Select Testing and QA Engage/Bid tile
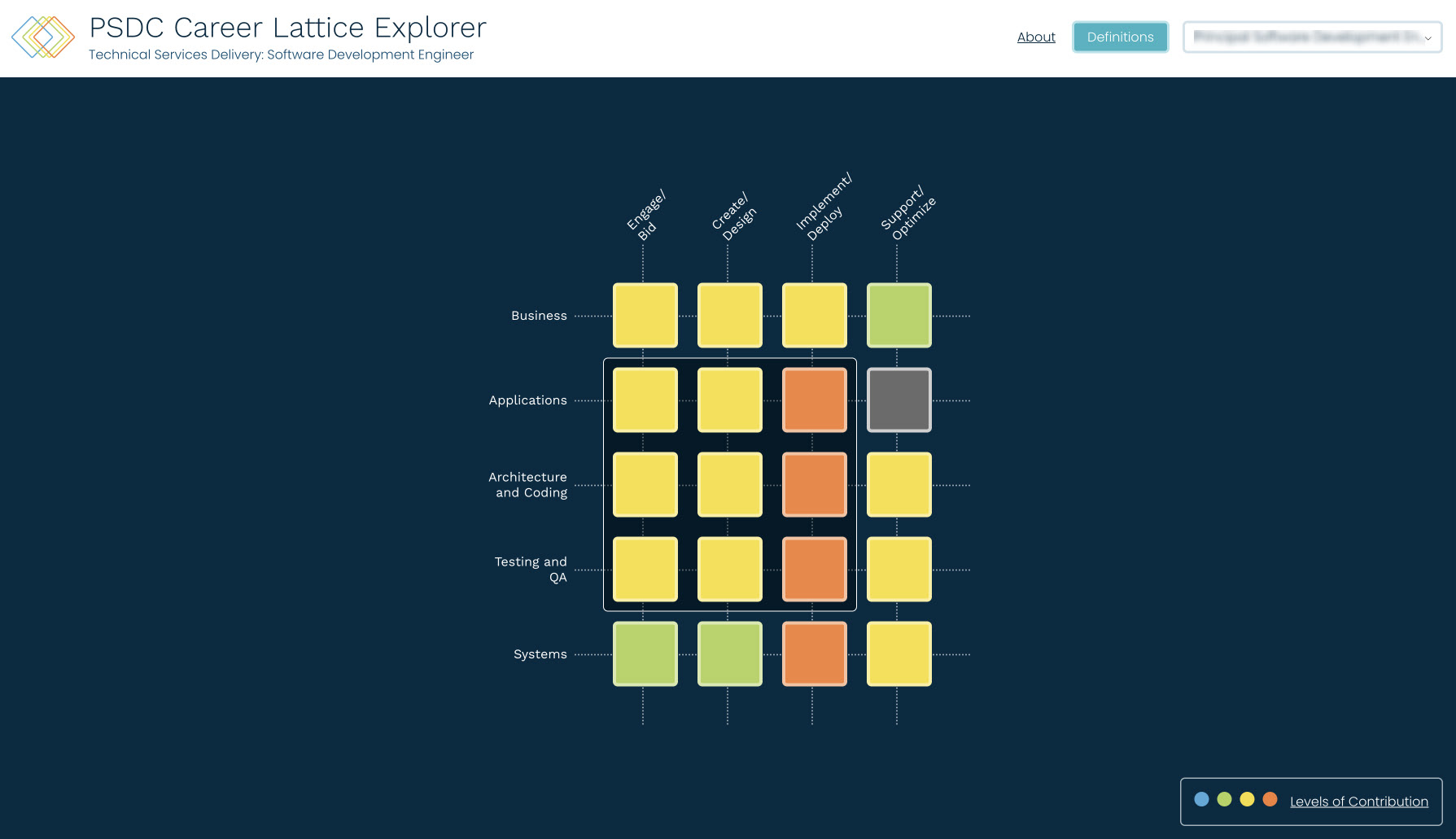The height and width of the screenshot is (839, 1456). pyautogui.click(x=645, y=570)
